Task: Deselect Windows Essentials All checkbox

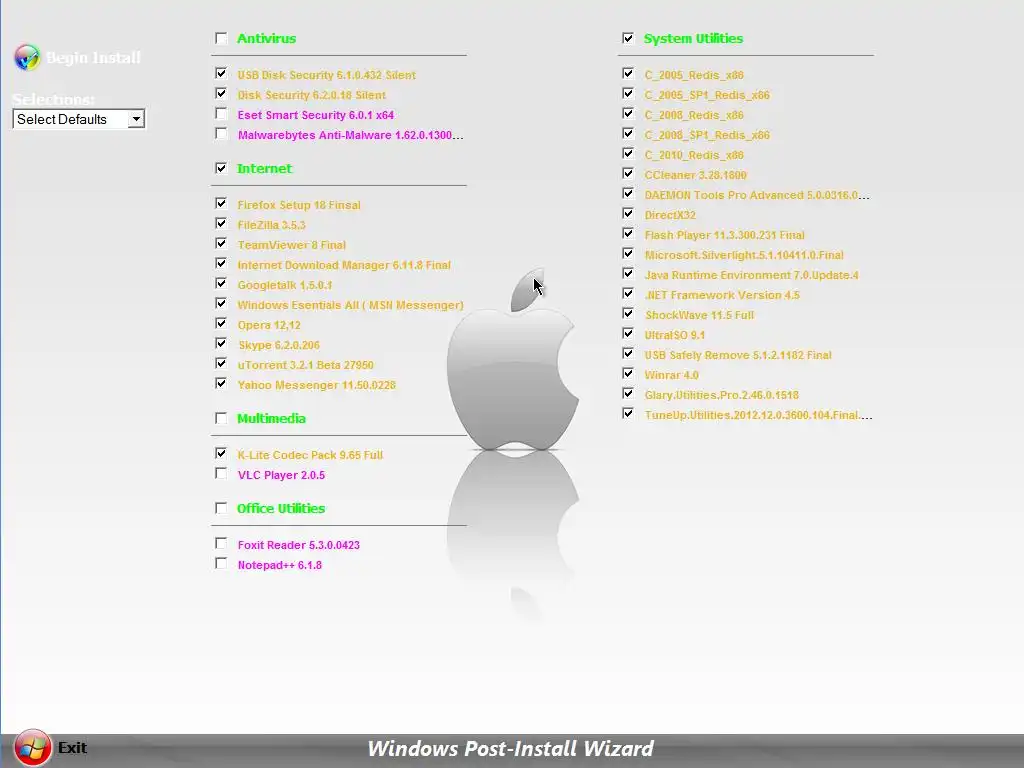Action: click(221, 304)
